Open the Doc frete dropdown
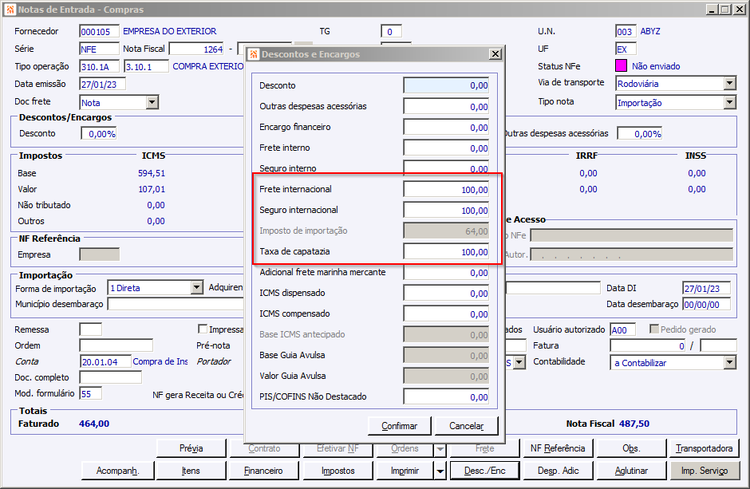750x489 pixels. pyautogui.click(x=152, y=102)
